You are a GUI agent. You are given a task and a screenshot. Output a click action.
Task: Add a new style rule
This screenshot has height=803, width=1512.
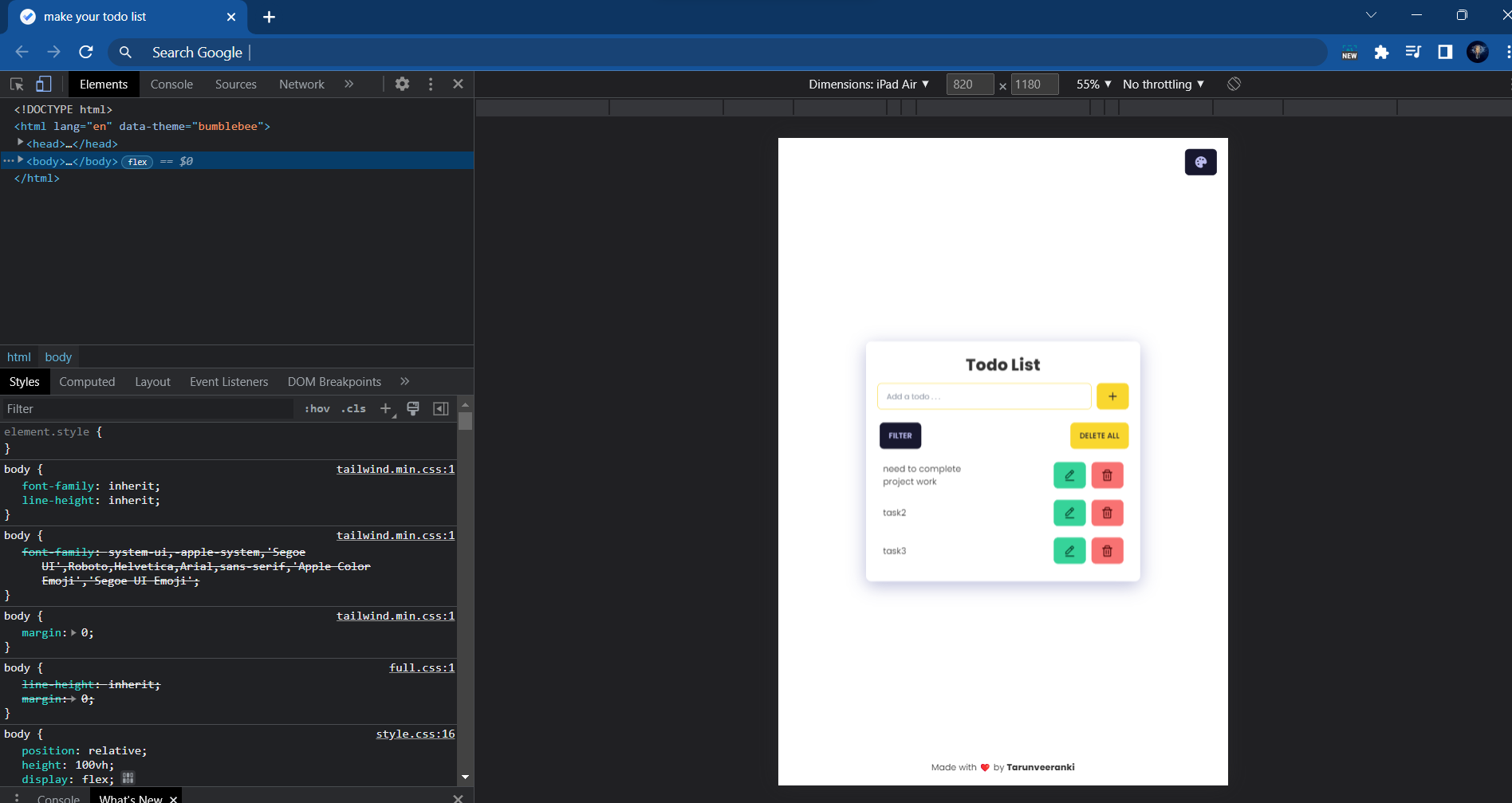pyautogui.click(x=386, y=409)
